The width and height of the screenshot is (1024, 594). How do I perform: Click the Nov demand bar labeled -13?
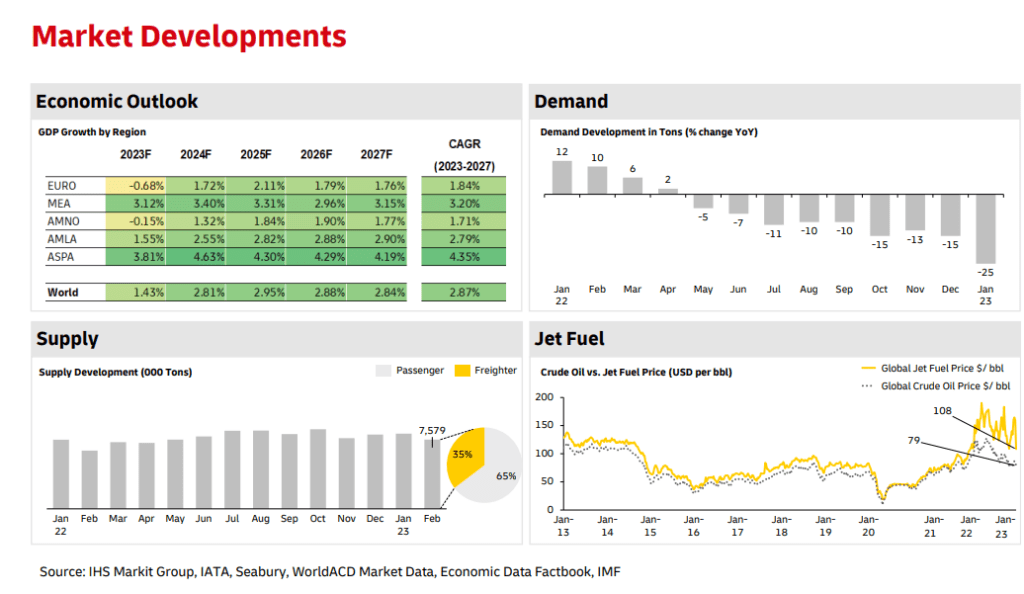click(x=915, y=213)
